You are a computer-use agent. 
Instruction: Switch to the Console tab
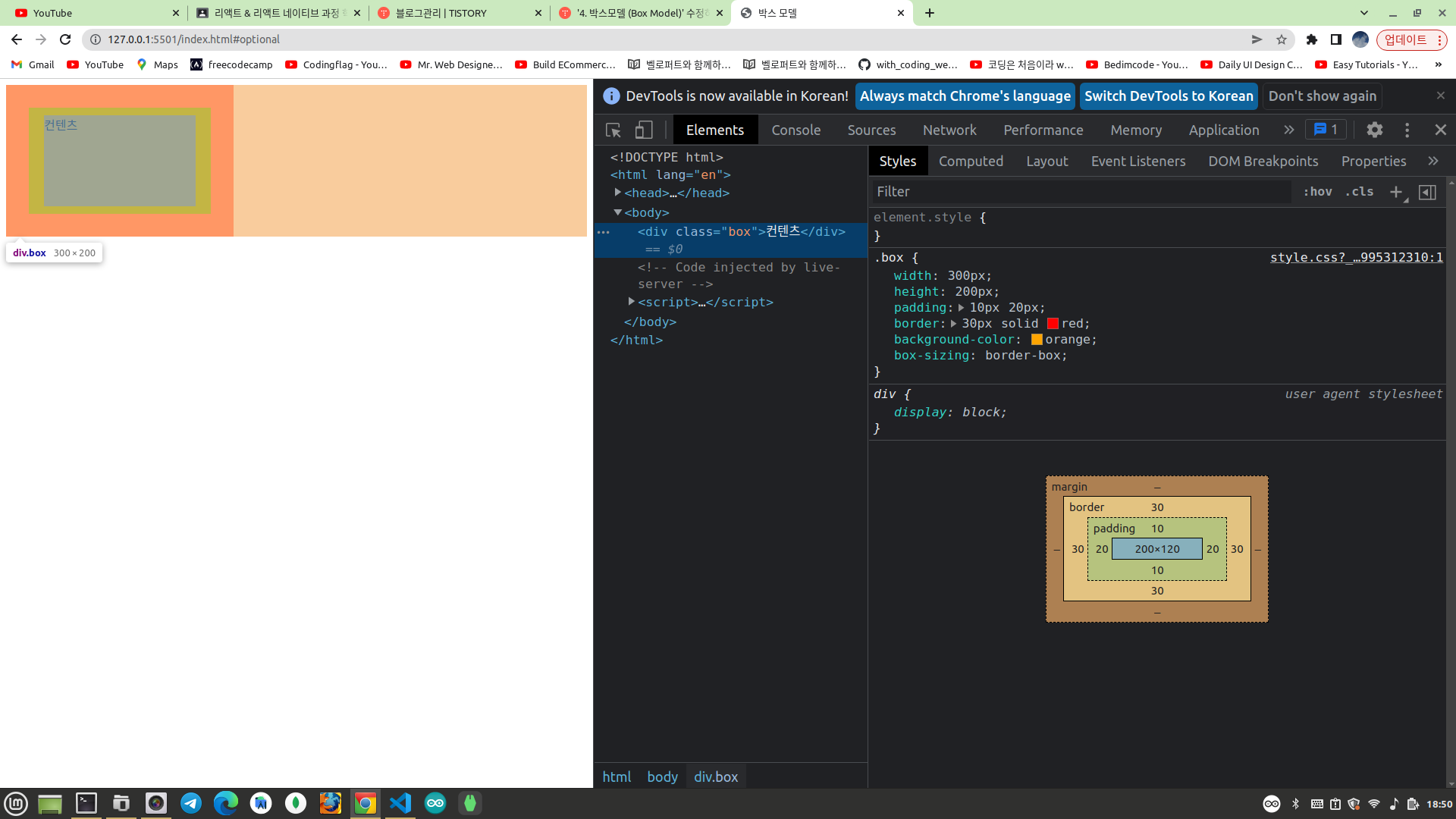point(795,130)
